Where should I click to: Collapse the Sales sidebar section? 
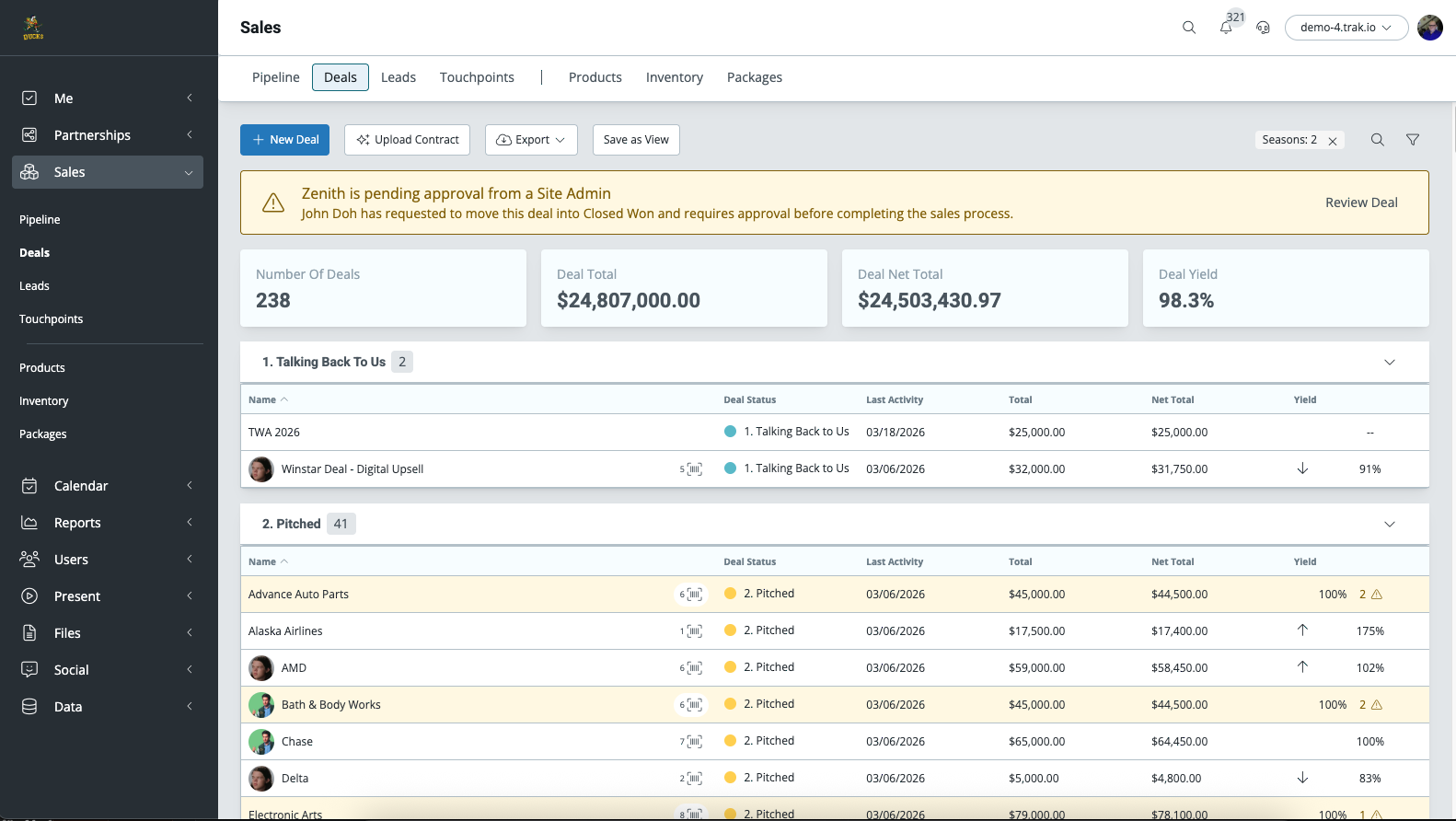click(x=189, y=173)
